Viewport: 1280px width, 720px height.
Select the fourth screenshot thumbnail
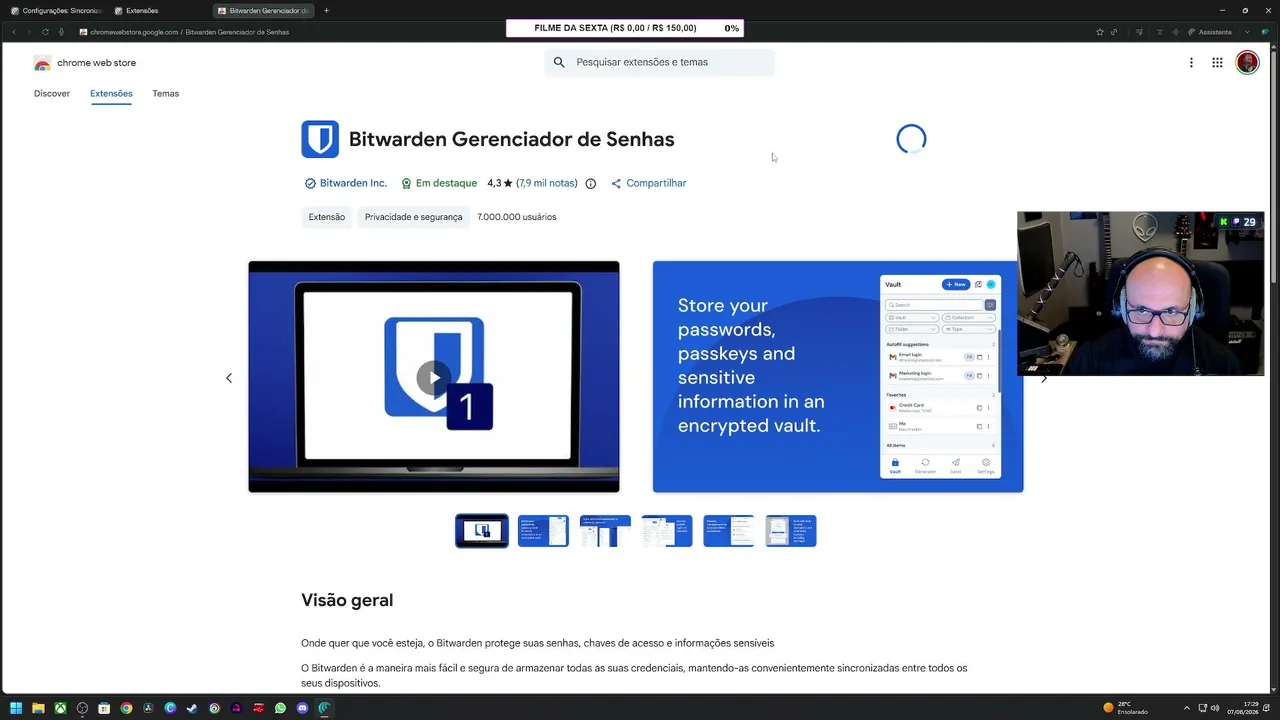[667, 531]
